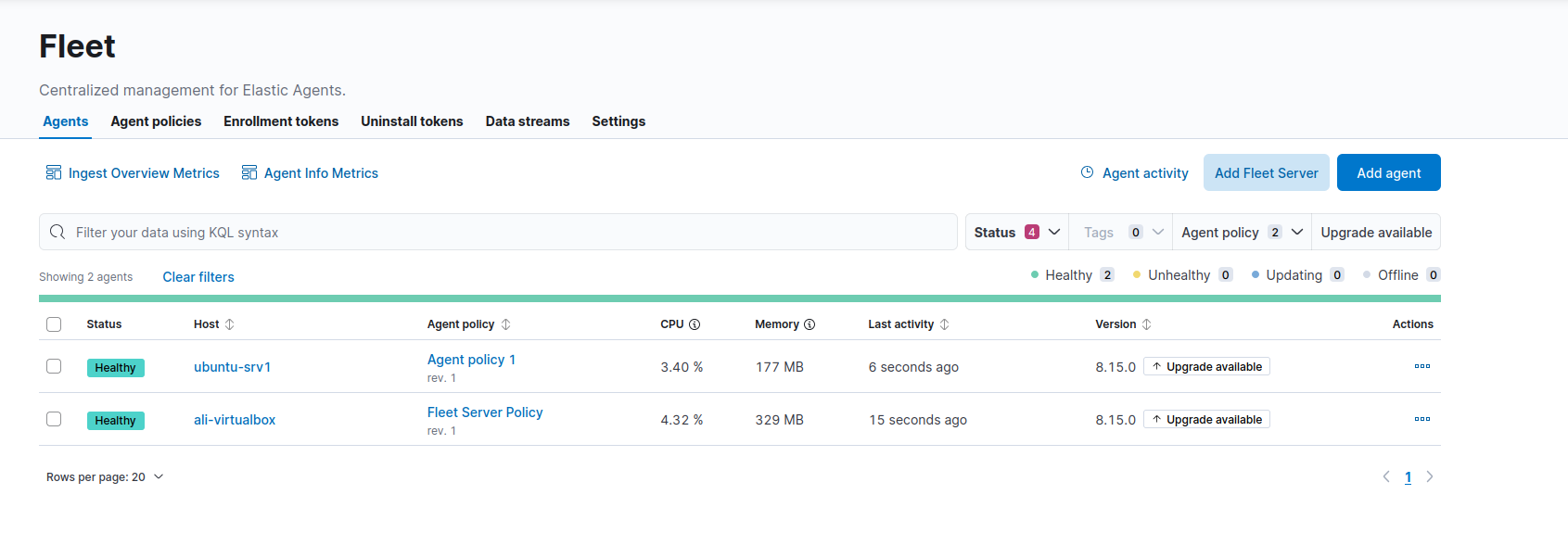1568x558 pixels.
Task: Click the Offline count legend
Action: point(1401,275)
